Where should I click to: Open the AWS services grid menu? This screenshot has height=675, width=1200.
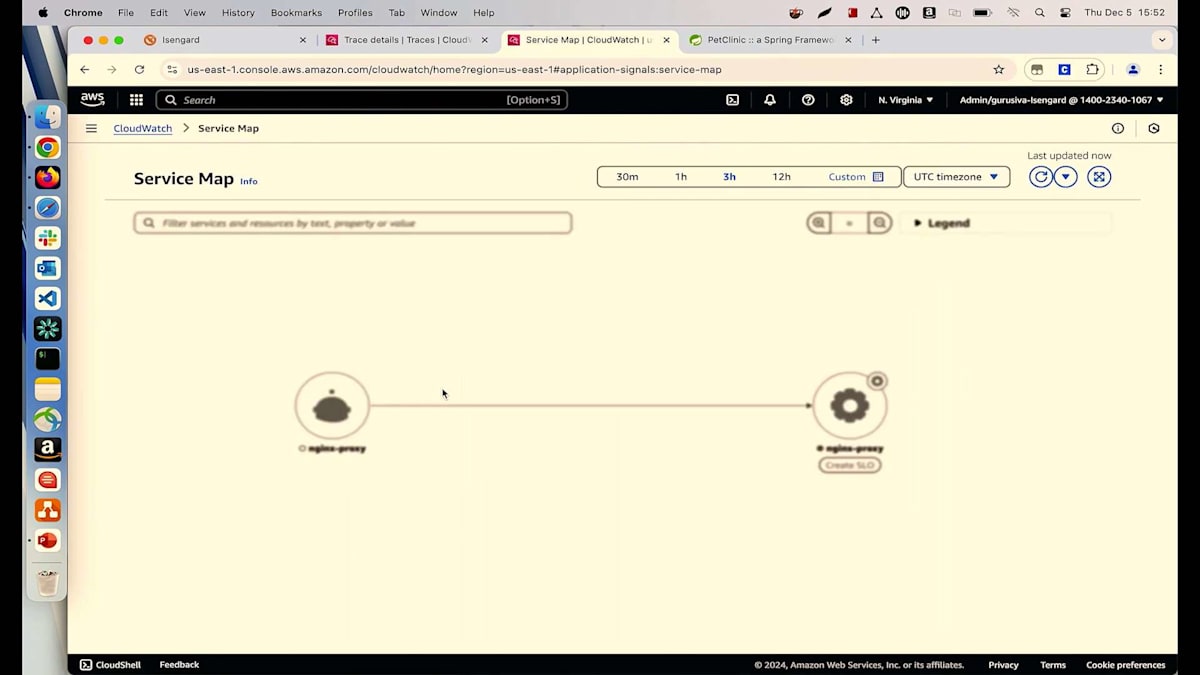click(x=136, y=100)
